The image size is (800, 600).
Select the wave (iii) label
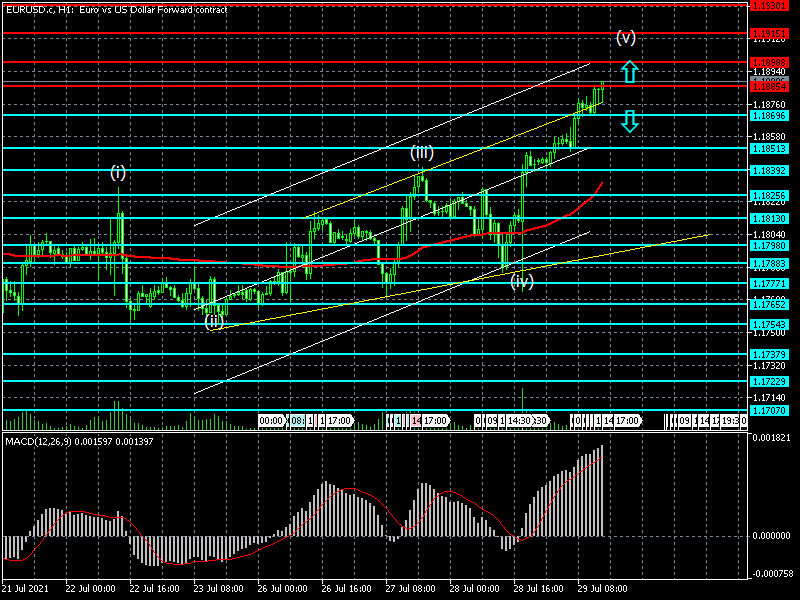click(x=421, y=152)
